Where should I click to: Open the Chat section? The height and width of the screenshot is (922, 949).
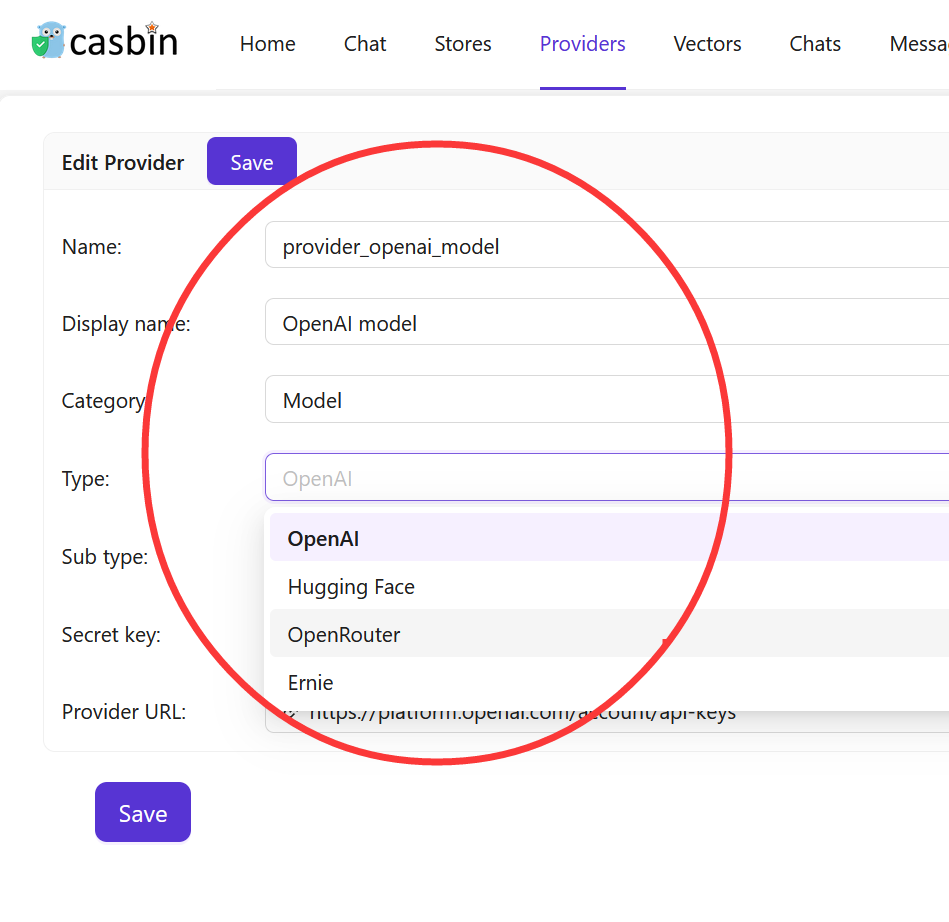tap(364, 43)
